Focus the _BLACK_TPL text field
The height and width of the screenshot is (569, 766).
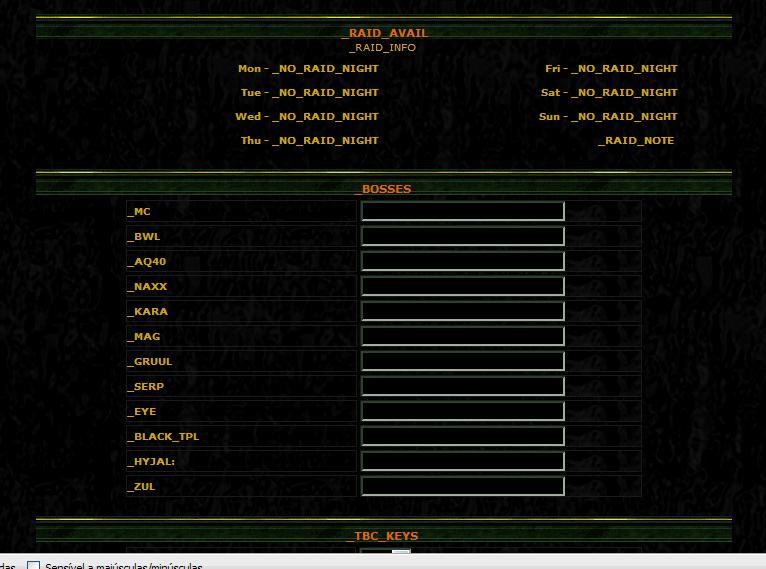(x=462, y=436)
